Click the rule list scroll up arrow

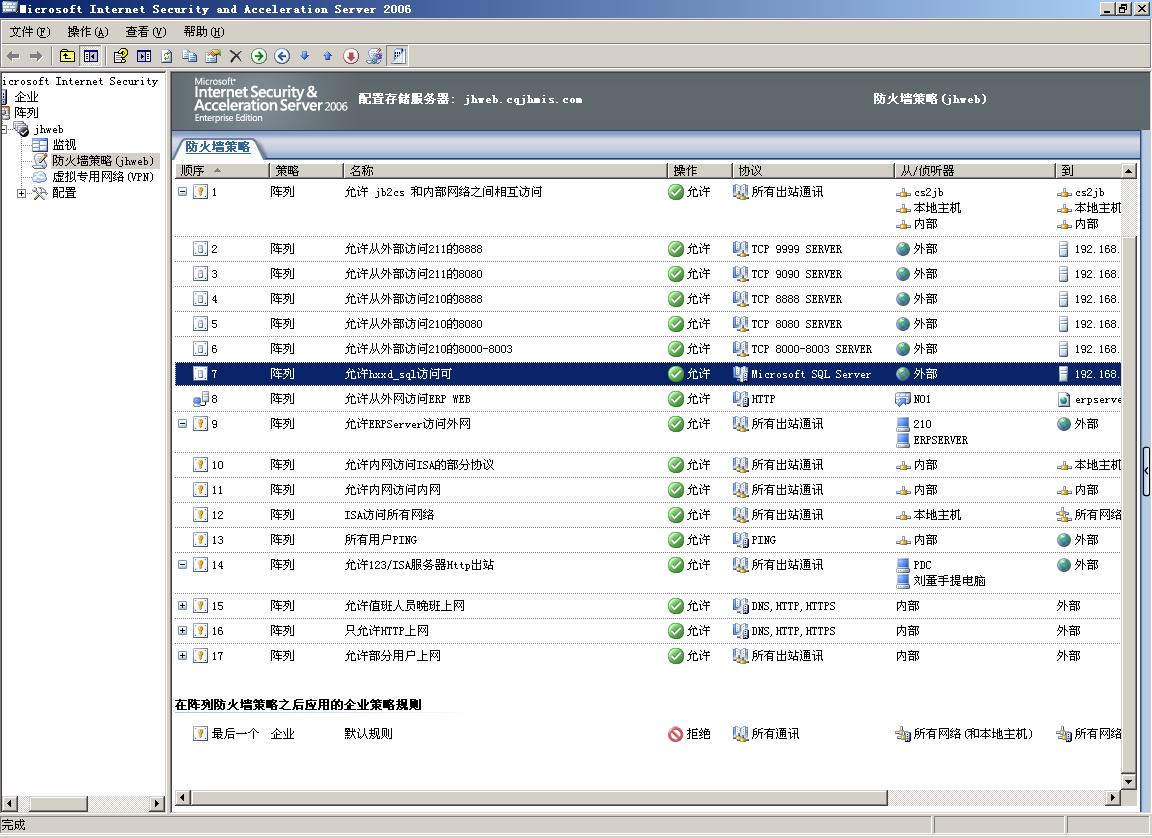(x=1128, y=170)
